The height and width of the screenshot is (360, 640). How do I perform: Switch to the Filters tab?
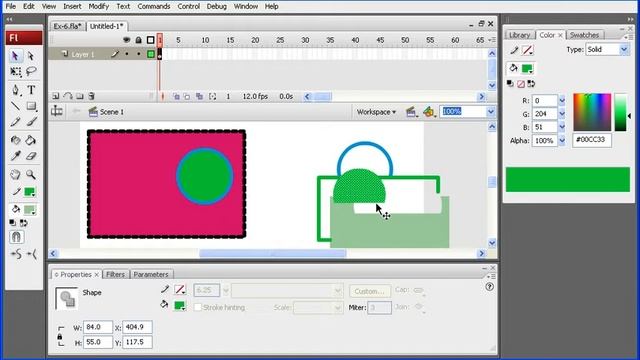pos(116,274)
